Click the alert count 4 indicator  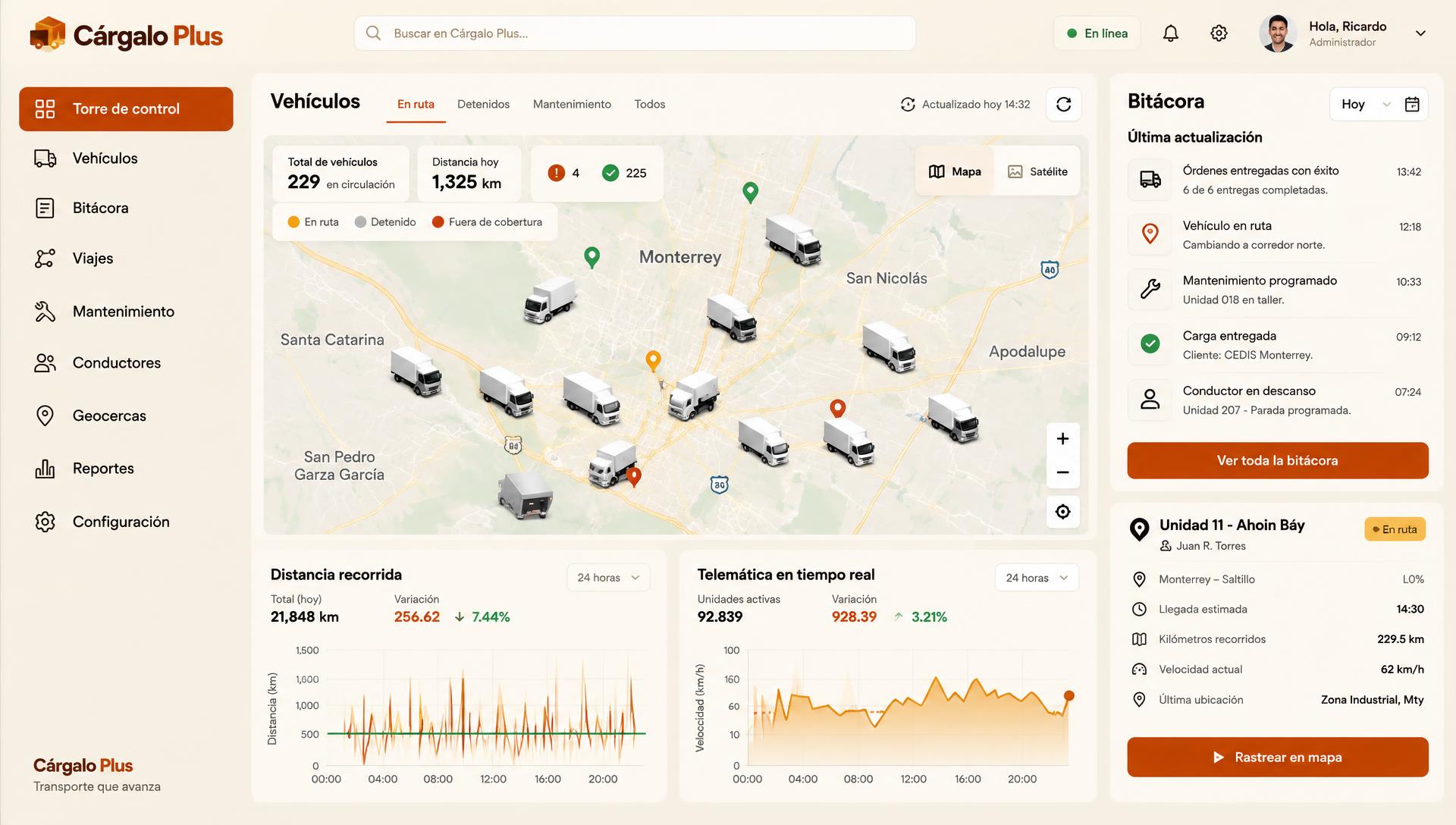[x=564, y=173]
